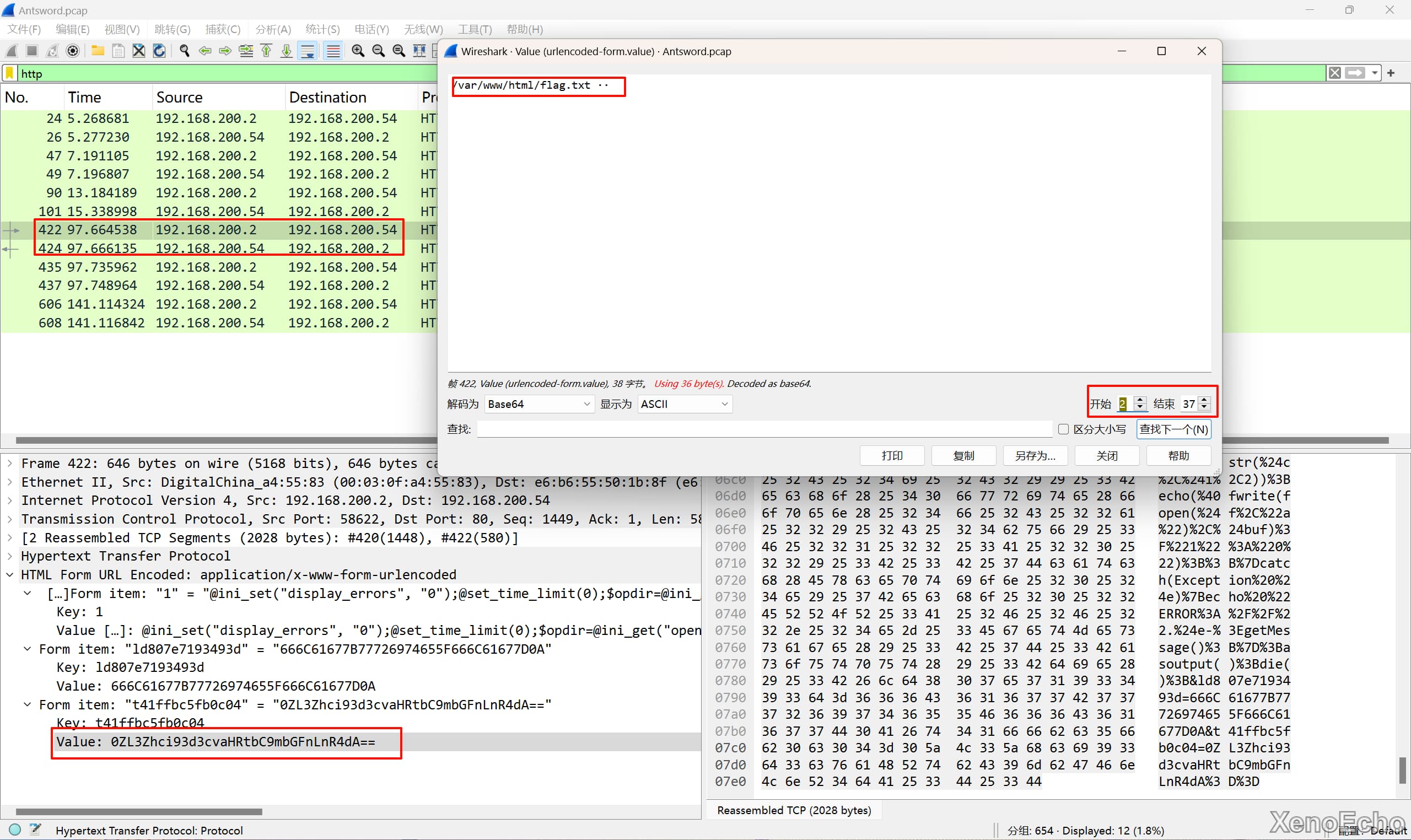Click the display filter bookmark icon
This screenshot has width=1411, height=840.
[x=9, y=74]
